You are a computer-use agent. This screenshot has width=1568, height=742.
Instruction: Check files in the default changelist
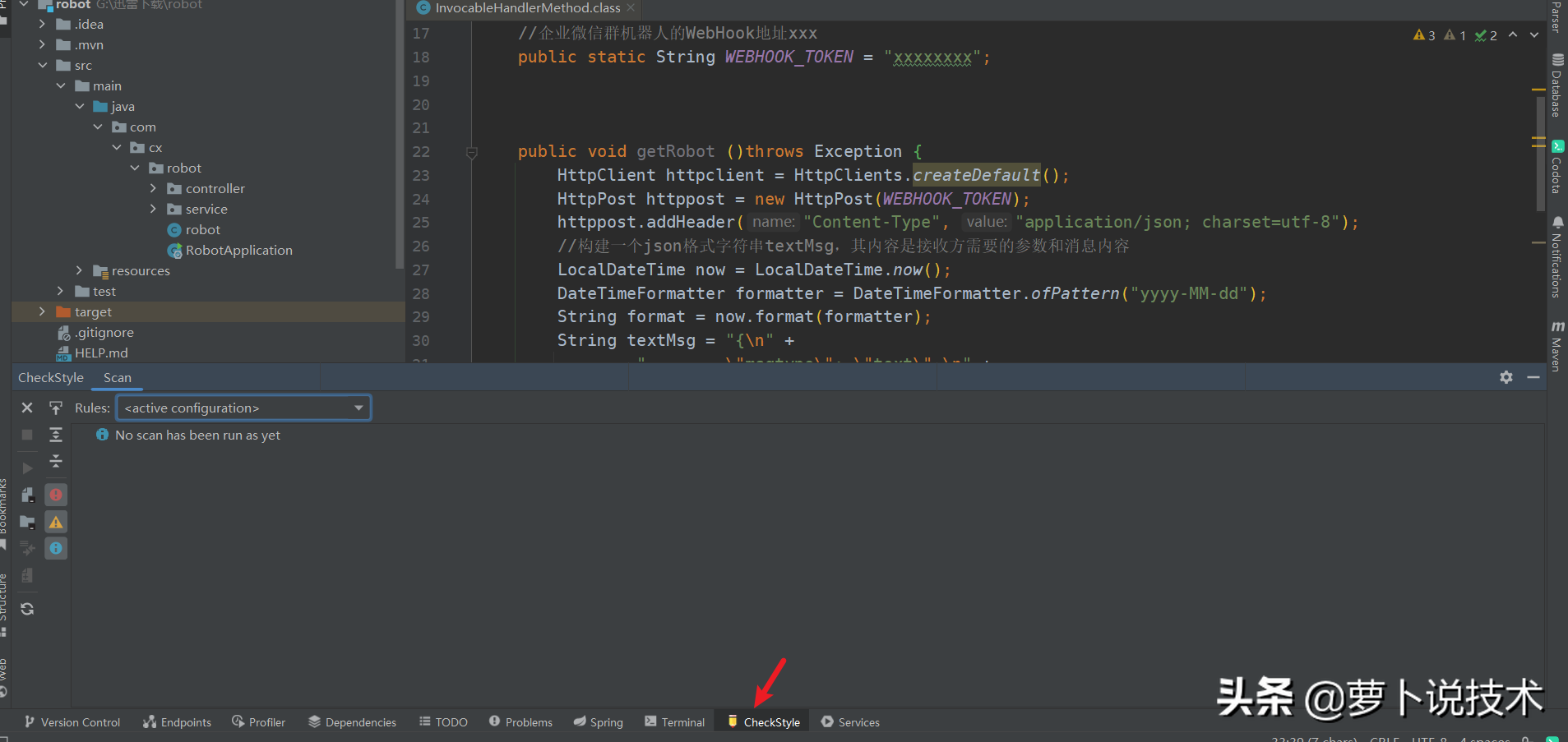[27, 575]
